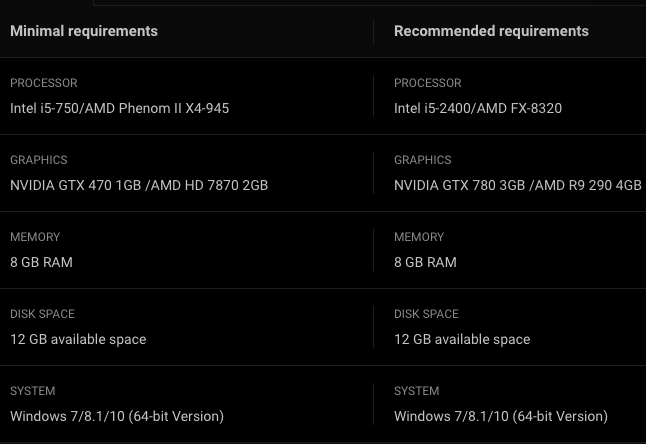Viewport: 646px width, 444px height.
Task: Select the 8 GB RAM minimal value
Action: click(x=41, y=262)
